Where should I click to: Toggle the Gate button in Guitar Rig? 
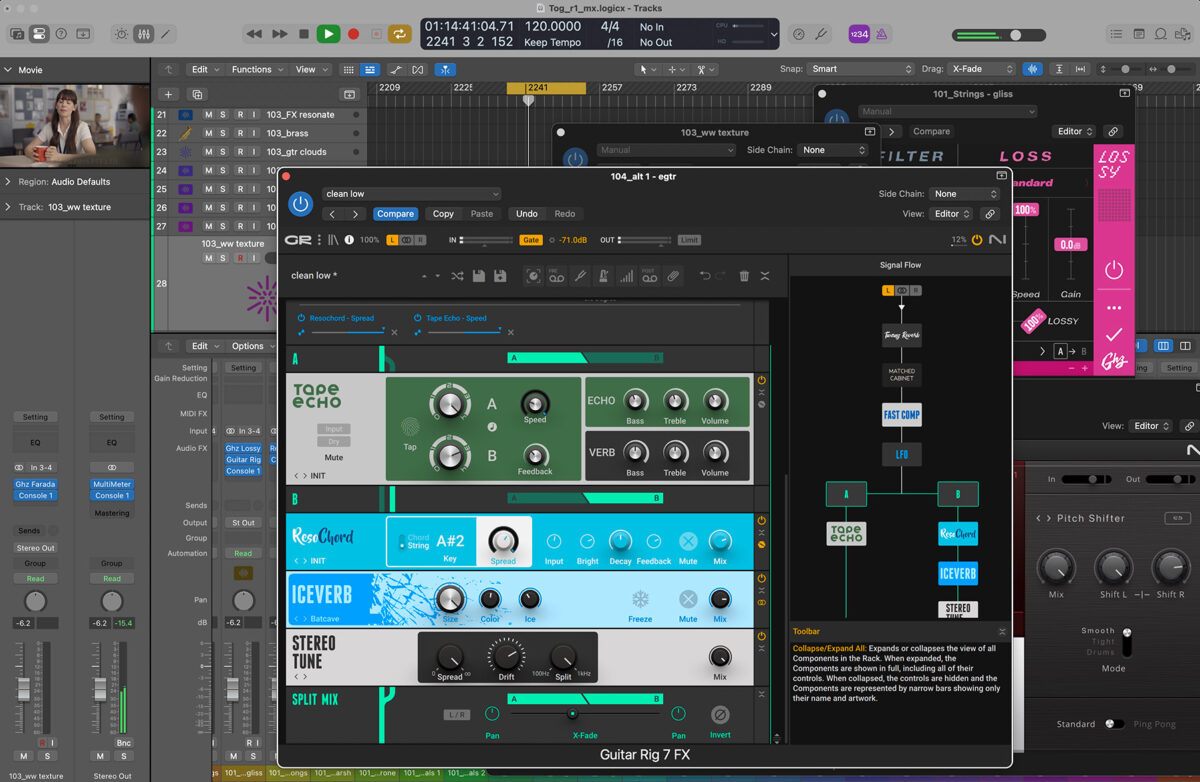coord(530,240)
